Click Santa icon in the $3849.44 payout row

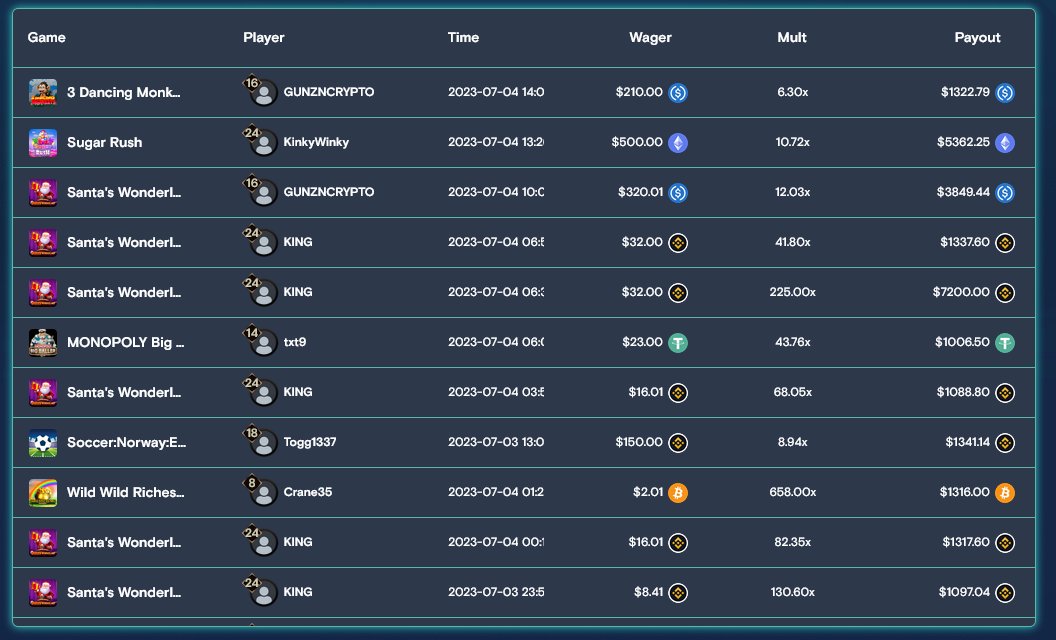pos(42,193)
